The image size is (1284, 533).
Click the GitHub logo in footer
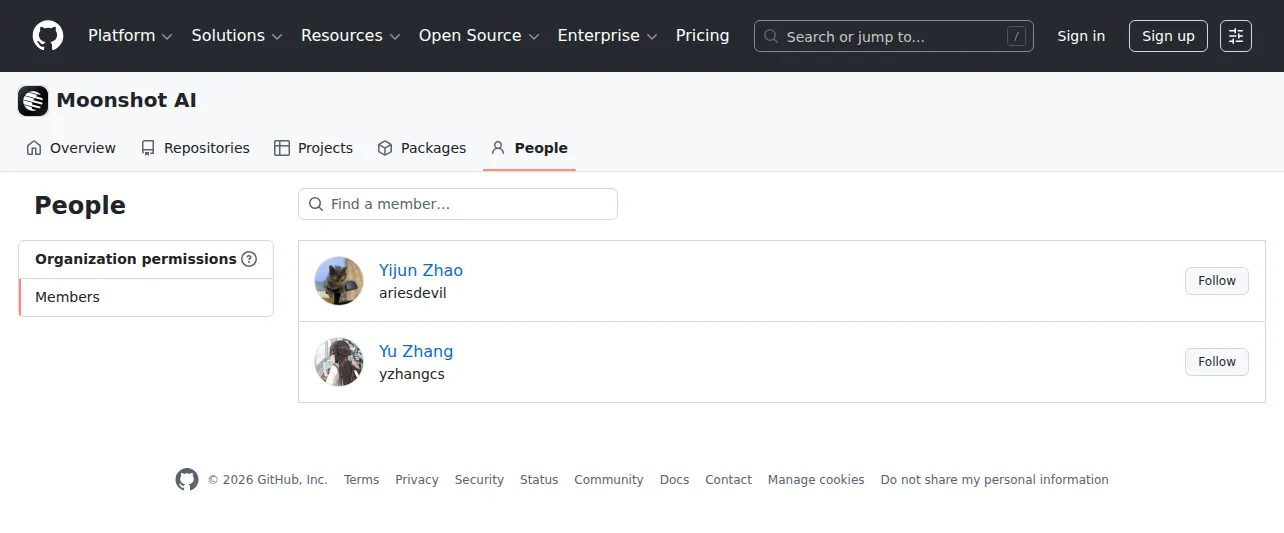point(187,480)
